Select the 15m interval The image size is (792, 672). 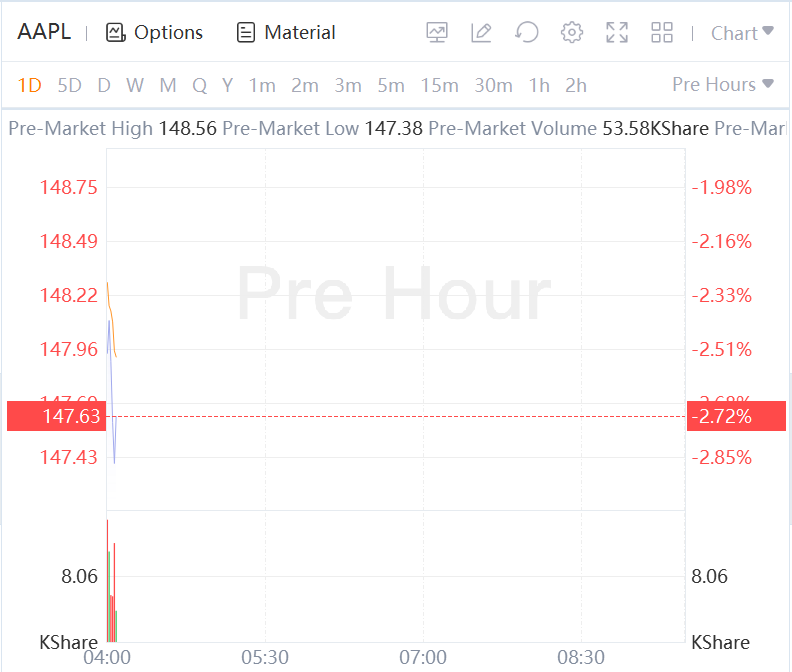click(439, 85)
